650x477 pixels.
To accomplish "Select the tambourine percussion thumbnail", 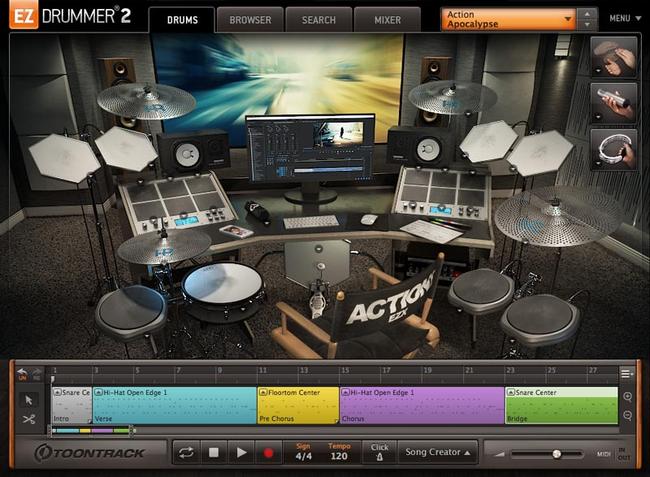I will coord(614,150).
